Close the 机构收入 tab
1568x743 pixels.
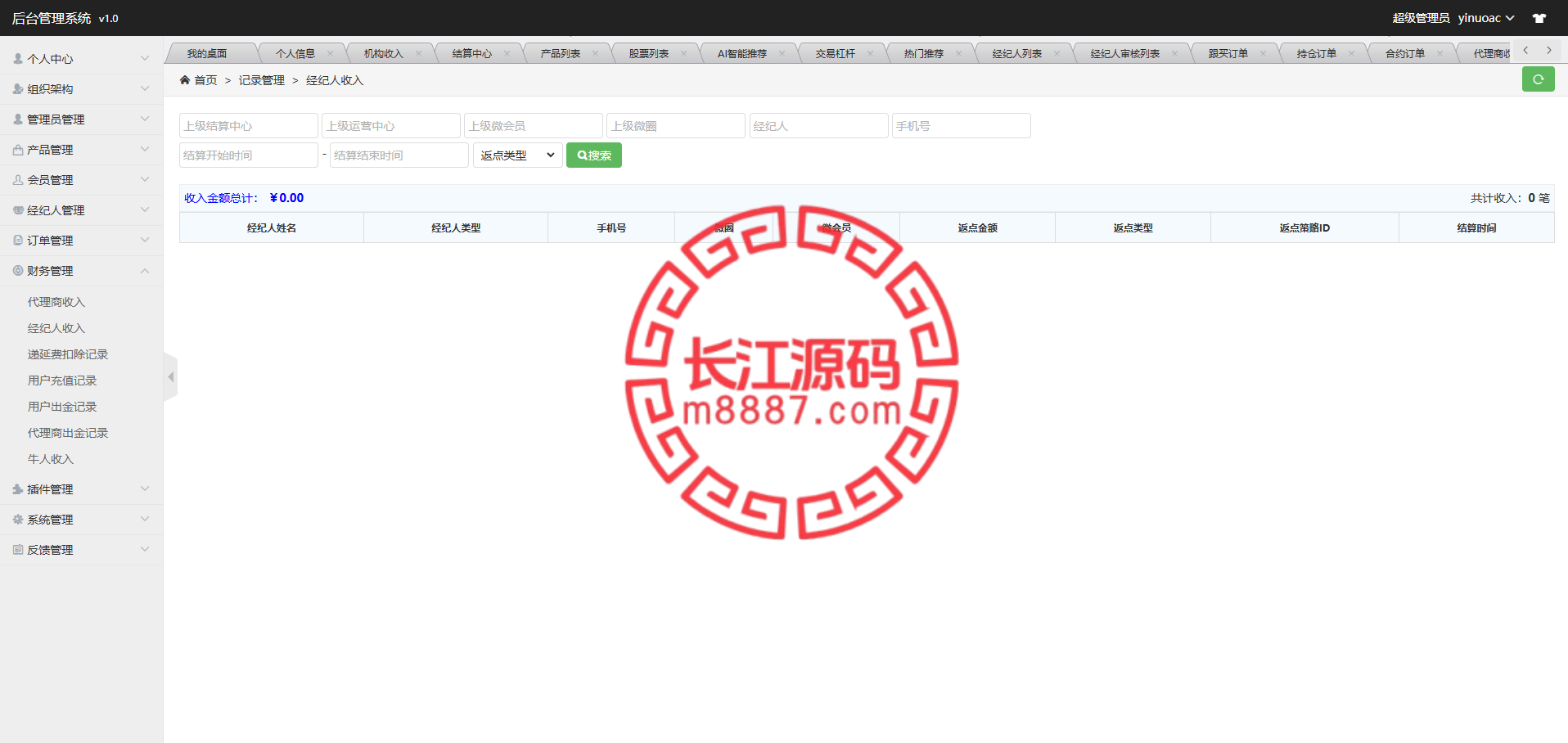point(418,54)
